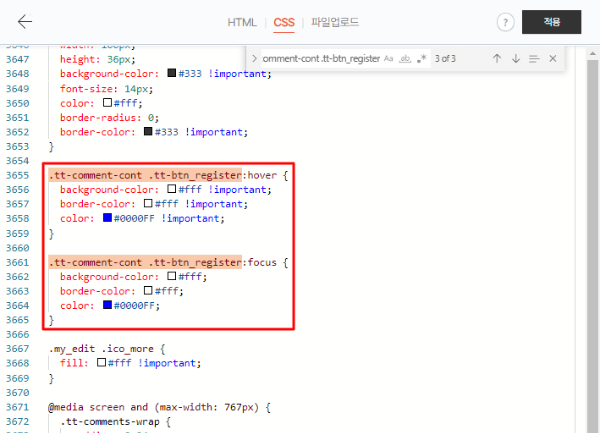
Task: Open background-color swatch on line 3662
Action: pos(172,276)
